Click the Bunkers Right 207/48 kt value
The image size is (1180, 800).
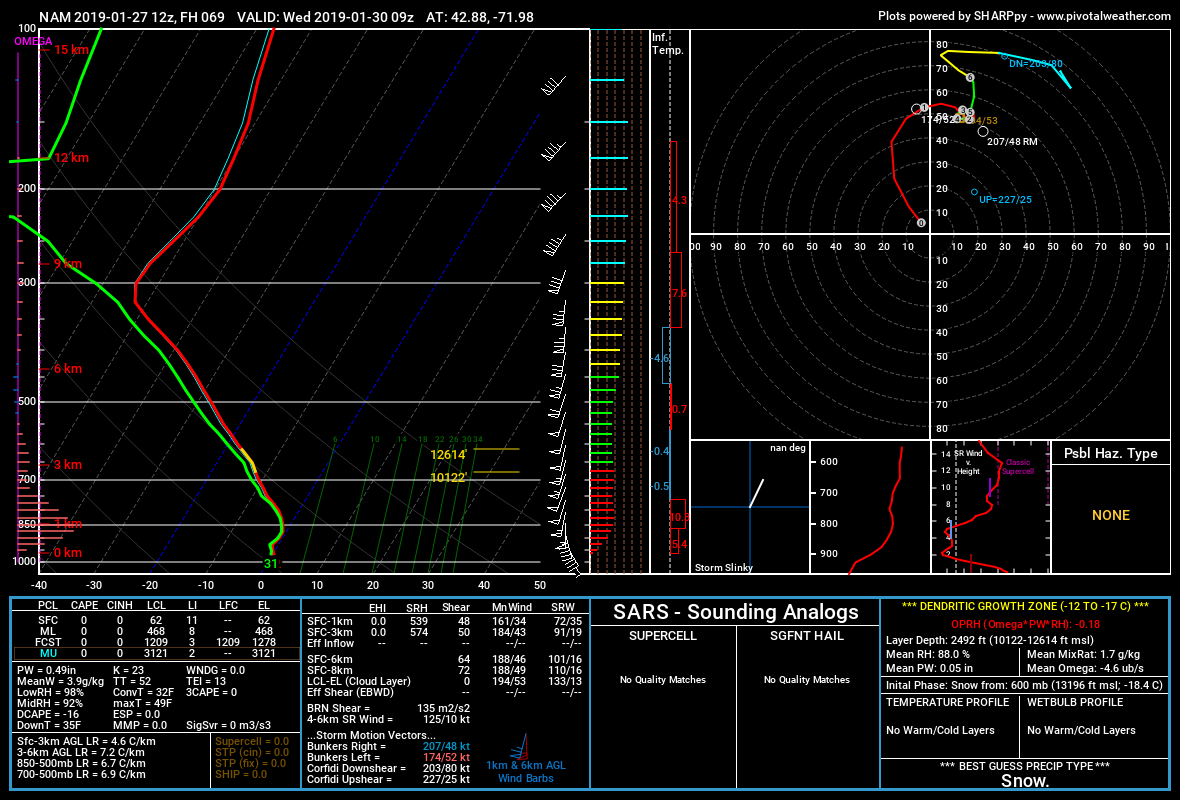(446, 747)
